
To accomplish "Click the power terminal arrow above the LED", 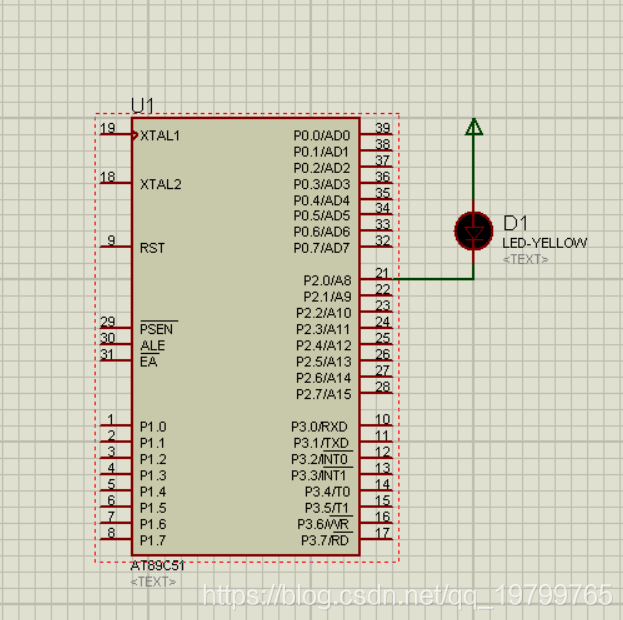I will tap(474, 127).
